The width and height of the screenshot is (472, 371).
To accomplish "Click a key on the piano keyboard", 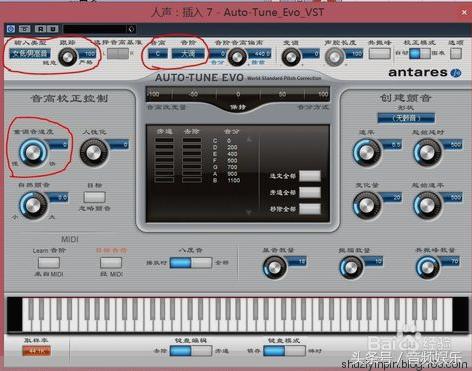I will point(237,315).
